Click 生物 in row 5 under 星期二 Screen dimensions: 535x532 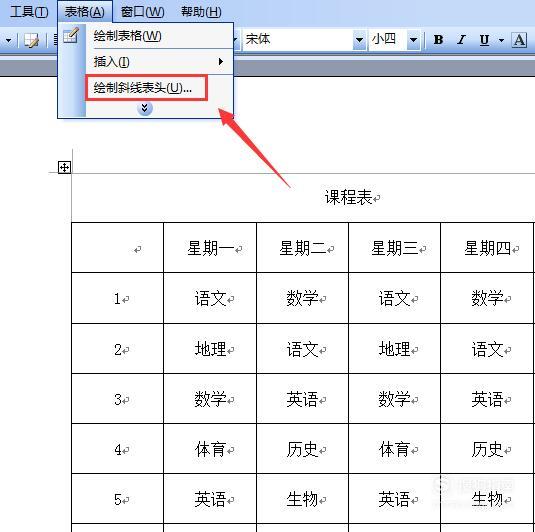(x=302, y=499)
